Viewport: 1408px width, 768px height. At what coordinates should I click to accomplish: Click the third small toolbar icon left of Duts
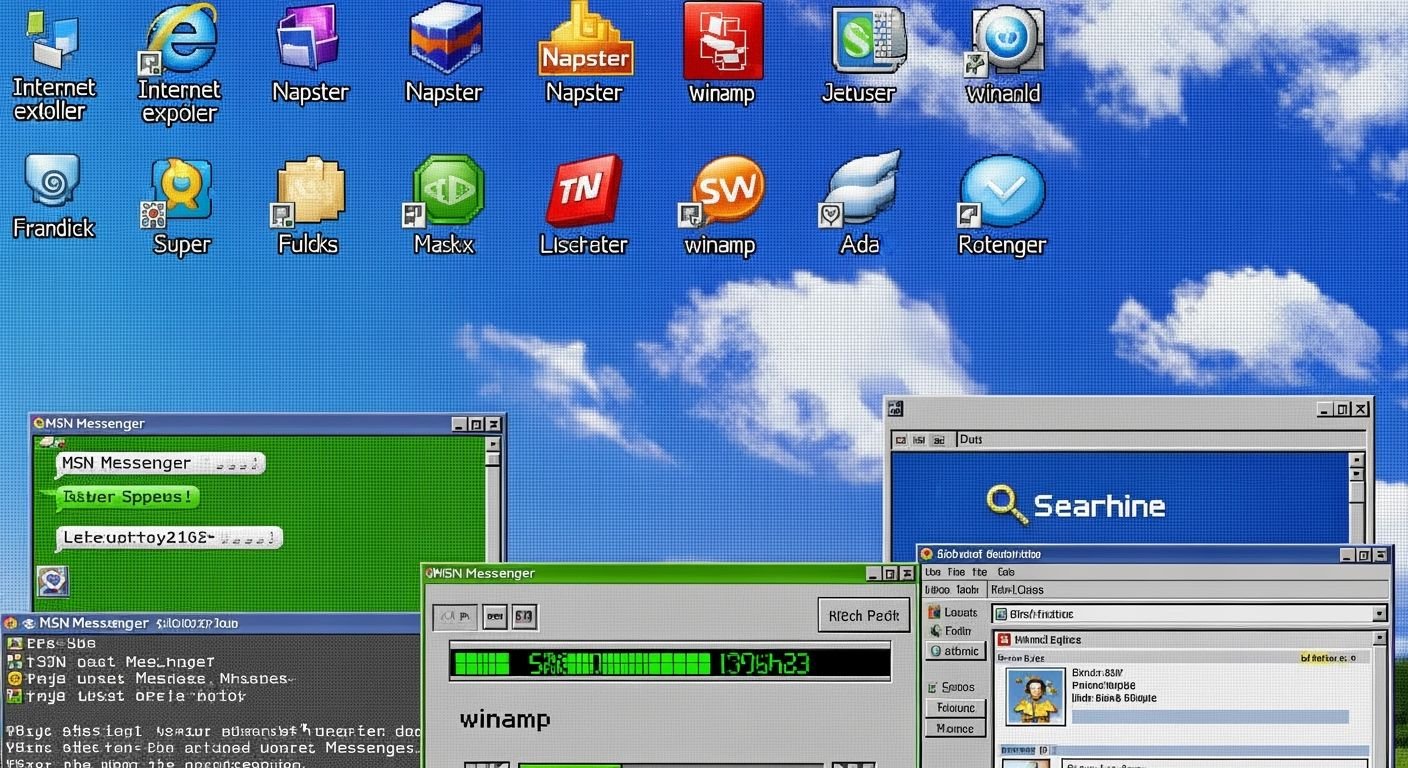pos(938,439)
